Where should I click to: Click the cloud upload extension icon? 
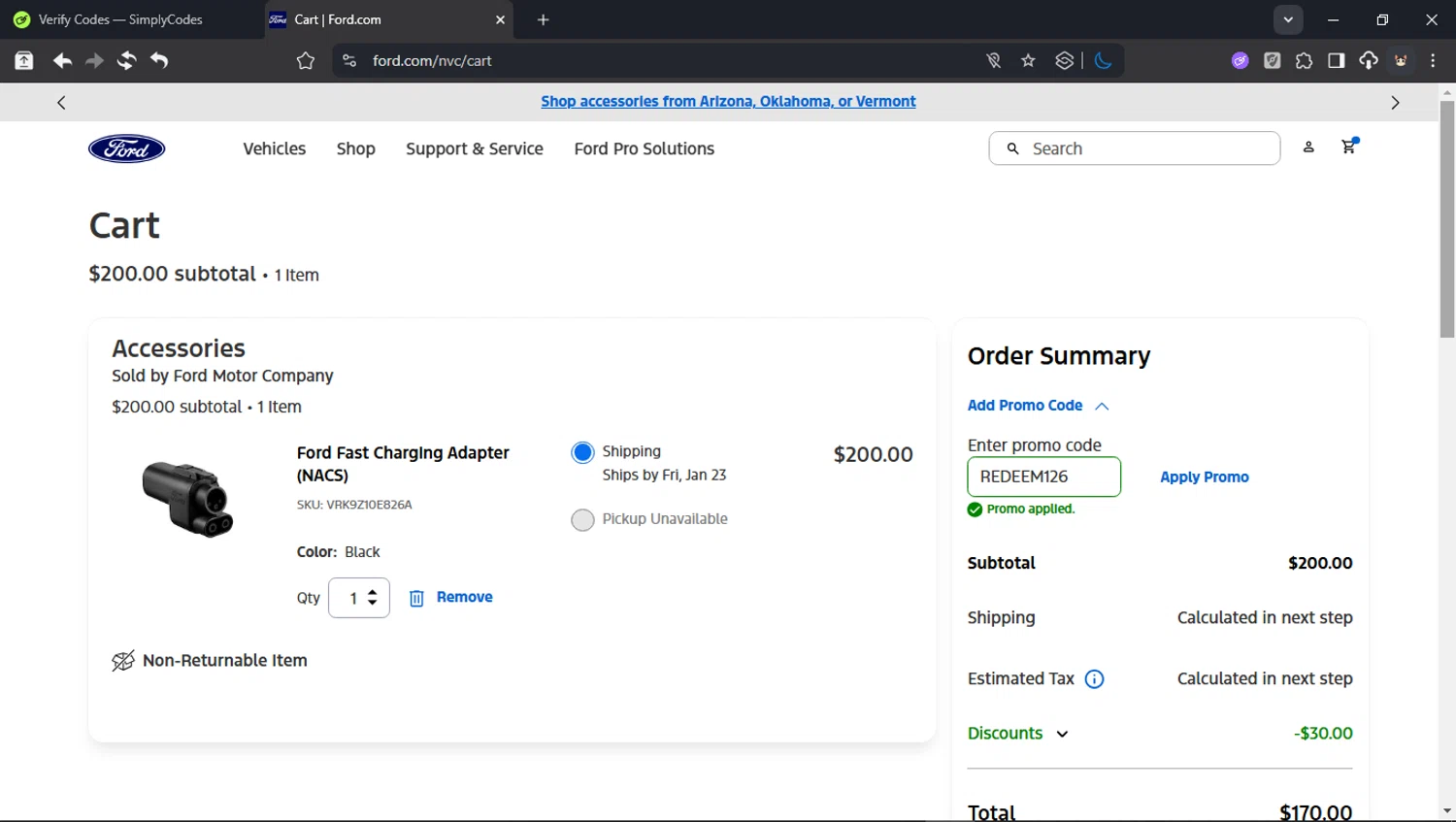1368,60
